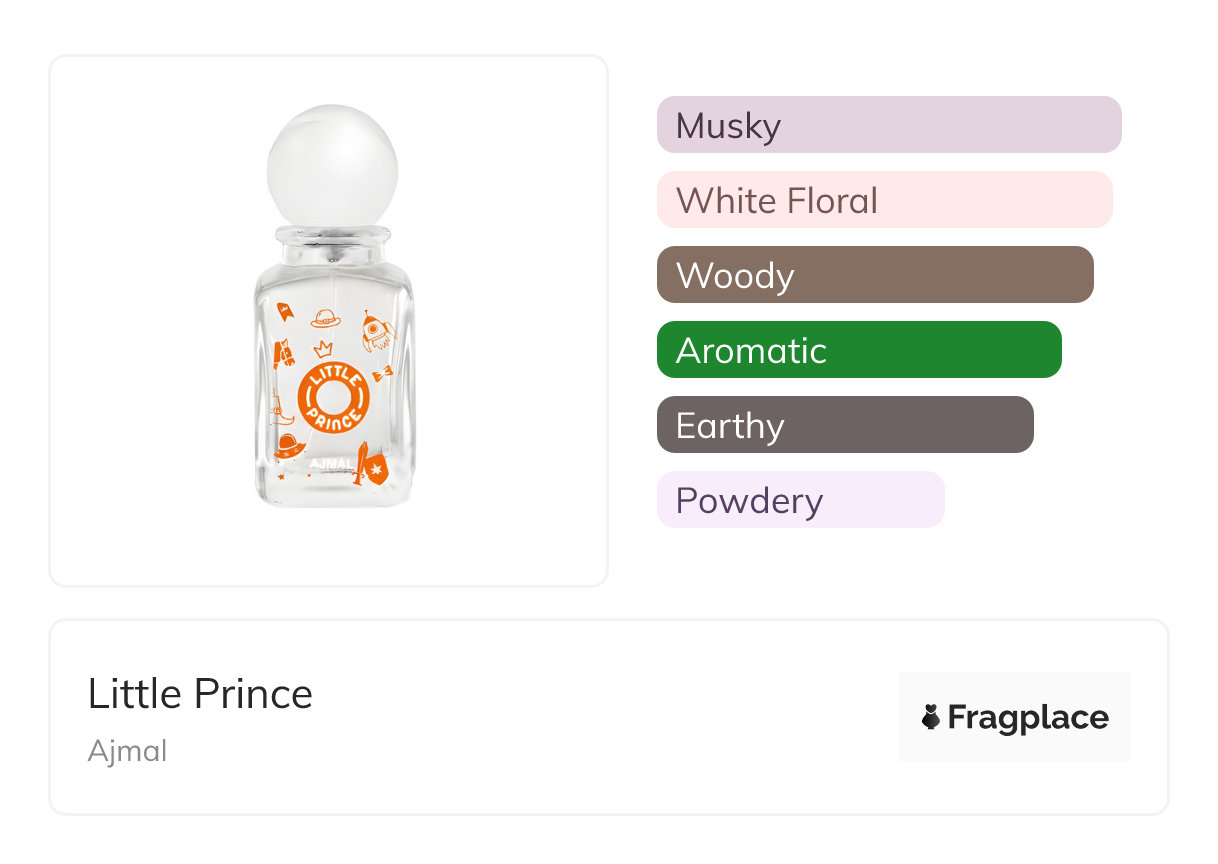This screenshot has width=1218, height=864.
Task: Click the Woody accord bar
Action: tap(875, 275)
